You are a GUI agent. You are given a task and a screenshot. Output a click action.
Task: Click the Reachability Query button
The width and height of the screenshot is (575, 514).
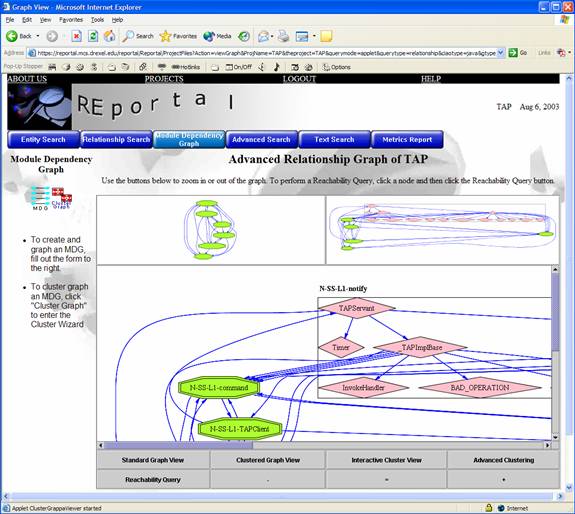[153, 480]
